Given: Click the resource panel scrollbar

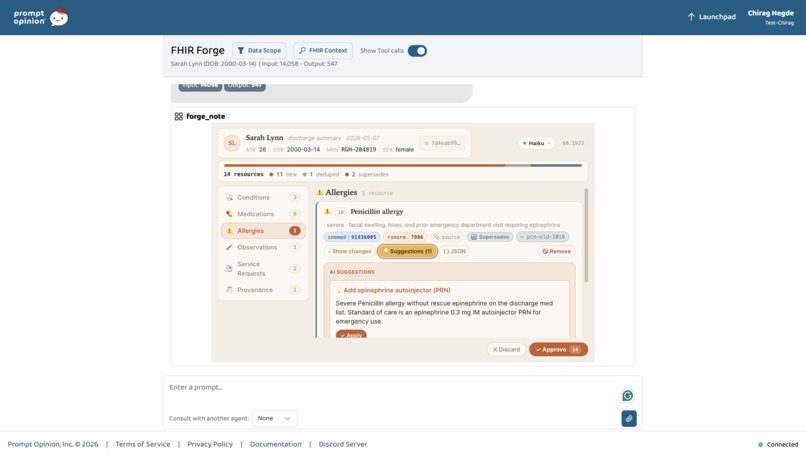Looking at the screenshot, I should (586, 235).
